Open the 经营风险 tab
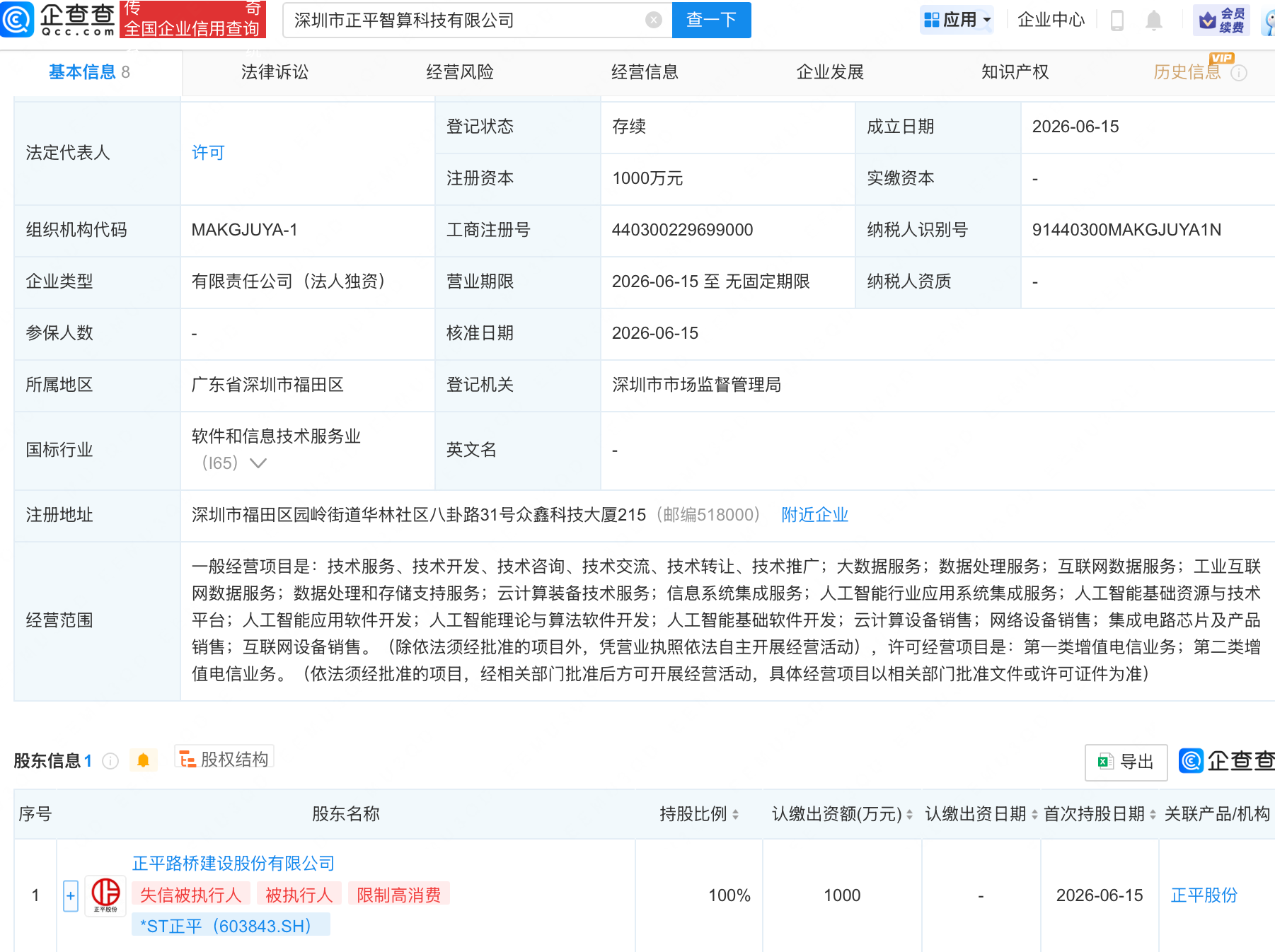 (x=460, y=72)
